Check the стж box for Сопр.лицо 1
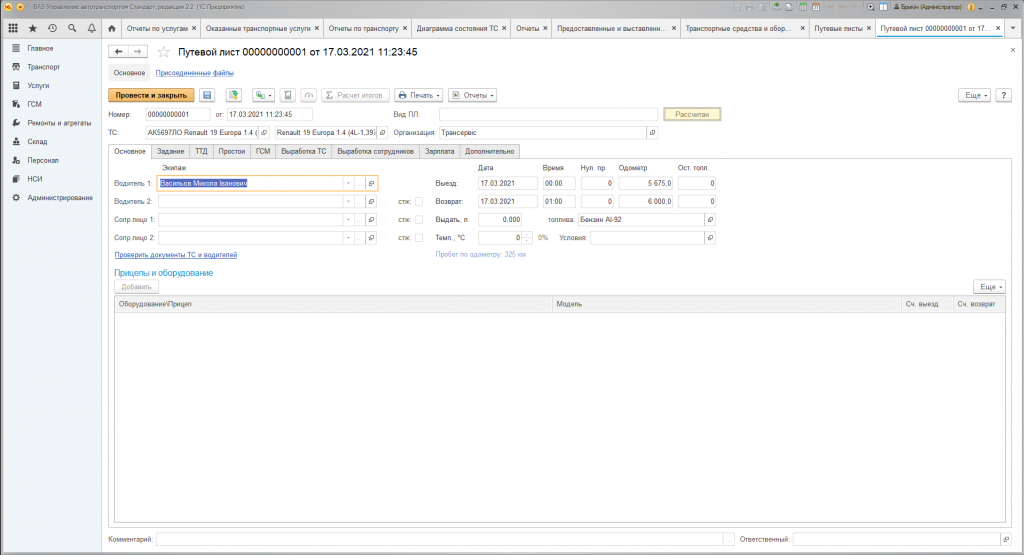This screenshot has width=1024, height=555. coord(419,219)
